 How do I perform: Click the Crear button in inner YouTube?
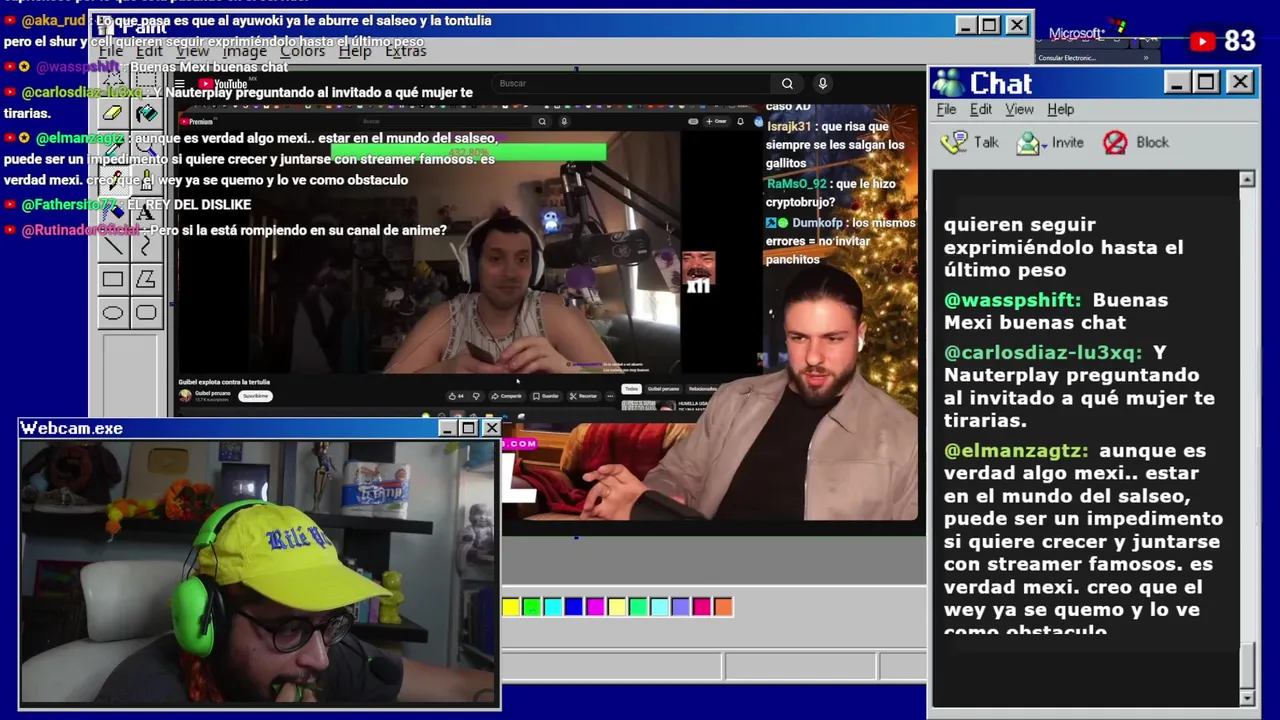(716, 121)
